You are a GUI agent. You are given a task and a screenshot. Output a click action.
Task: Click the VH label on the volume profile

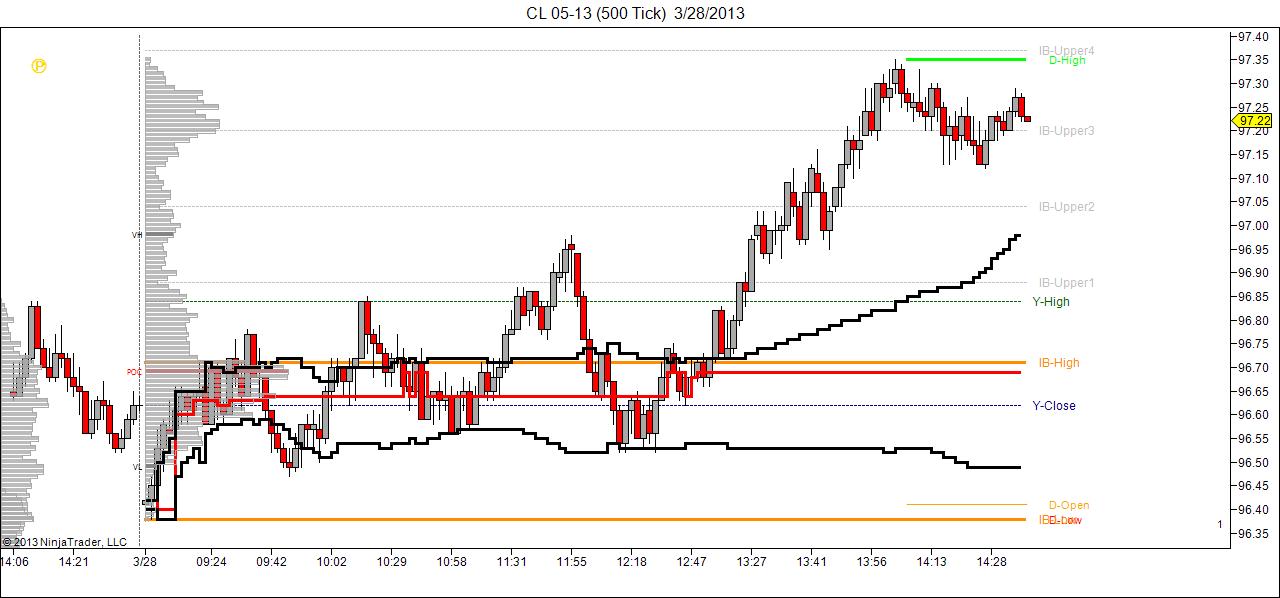point(137,235)
